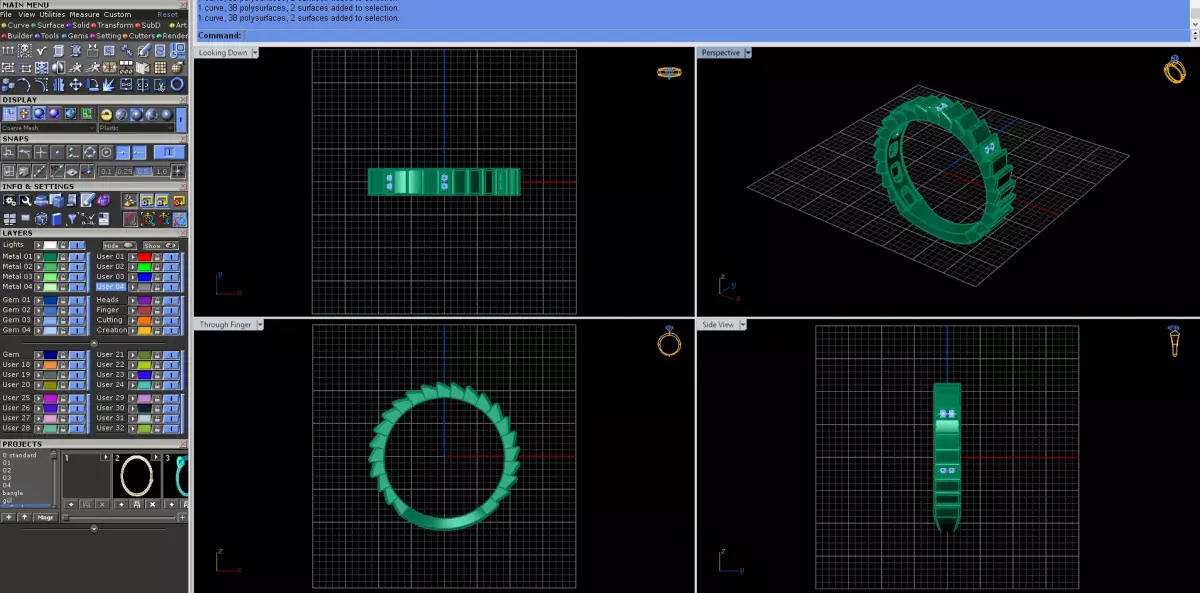The width and height of the screenshot is (1200, 593).
Task: Click the ring icon in Side View viewport
Action: coord(1175,343)
